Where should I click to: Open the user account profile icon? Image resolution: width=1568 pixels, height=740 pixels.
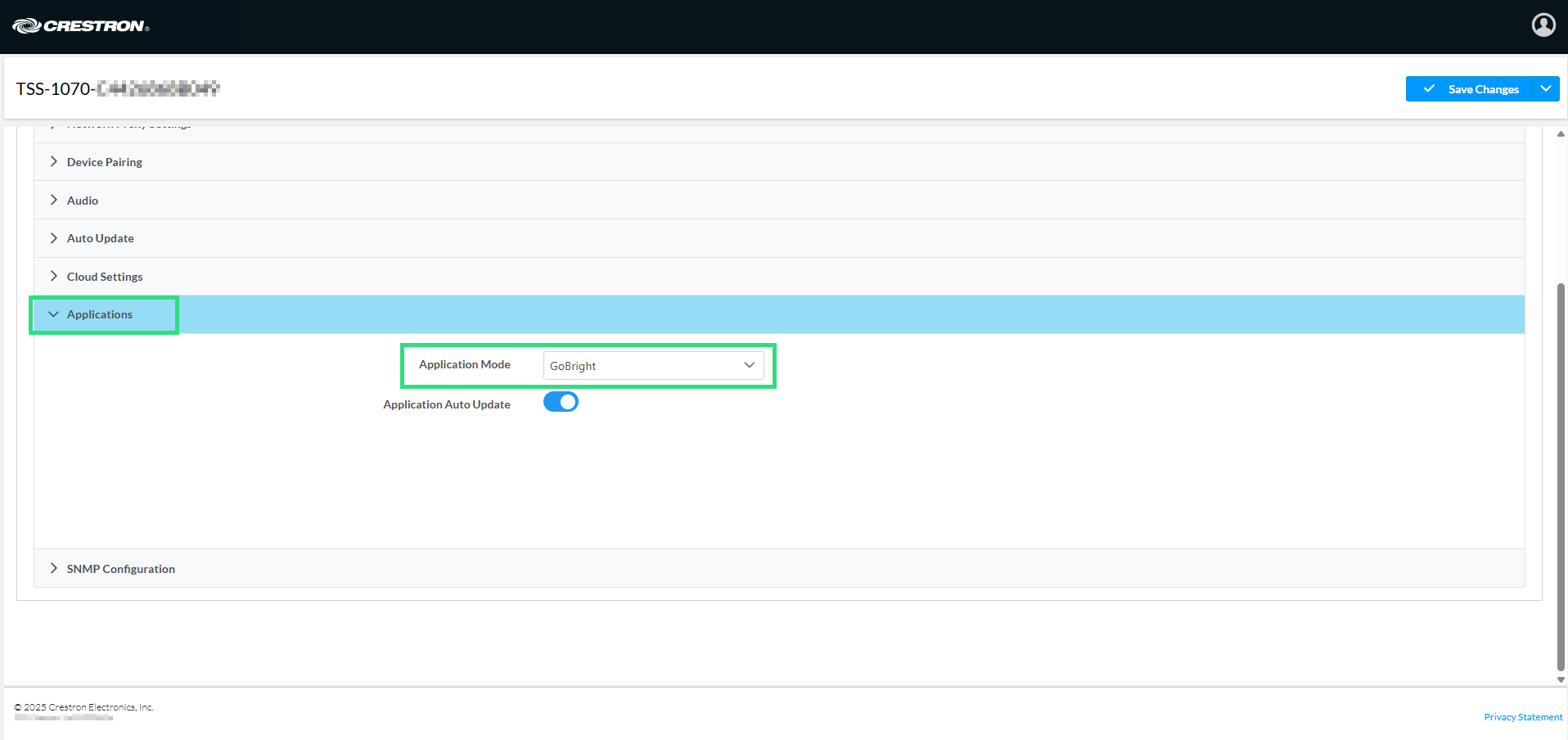[x=1543, y=25]
